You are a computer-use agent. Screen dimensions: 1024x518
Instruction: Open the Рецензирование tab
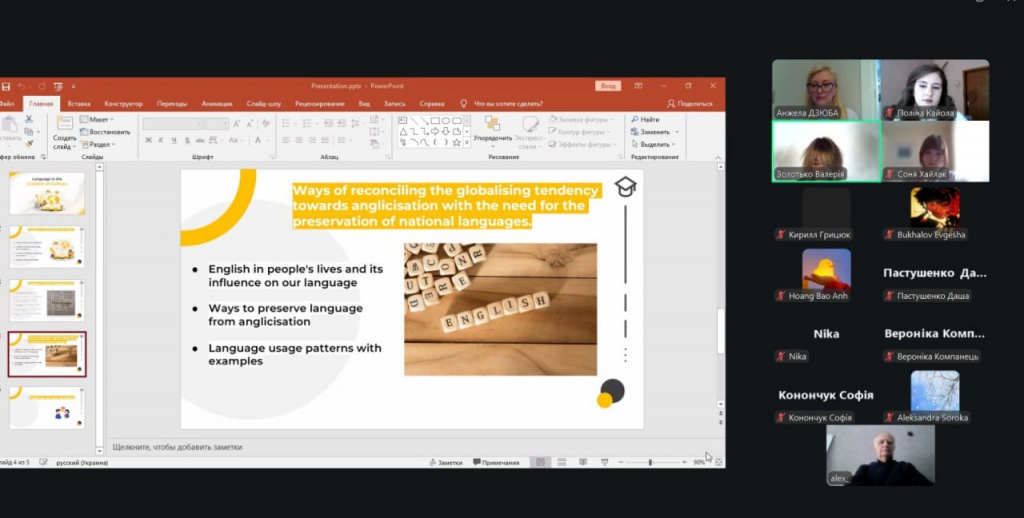point(320,103)
